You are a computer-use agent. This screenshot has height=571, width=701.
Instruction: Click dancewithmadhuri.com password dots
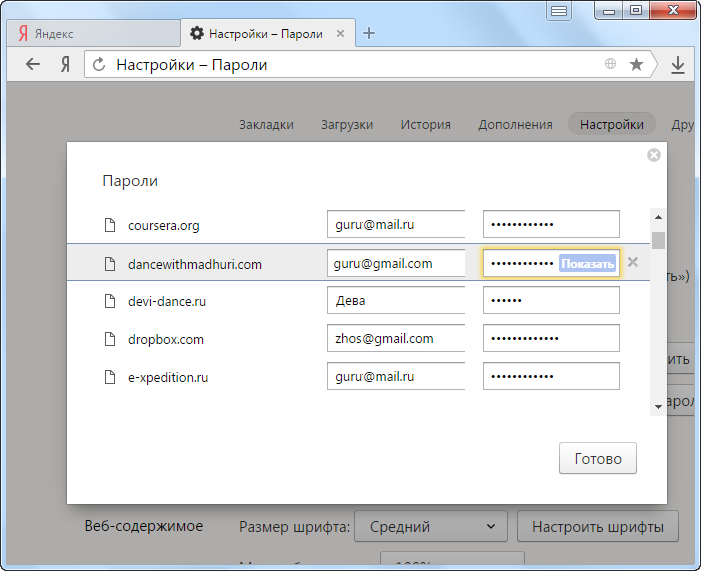pos(522,263)
